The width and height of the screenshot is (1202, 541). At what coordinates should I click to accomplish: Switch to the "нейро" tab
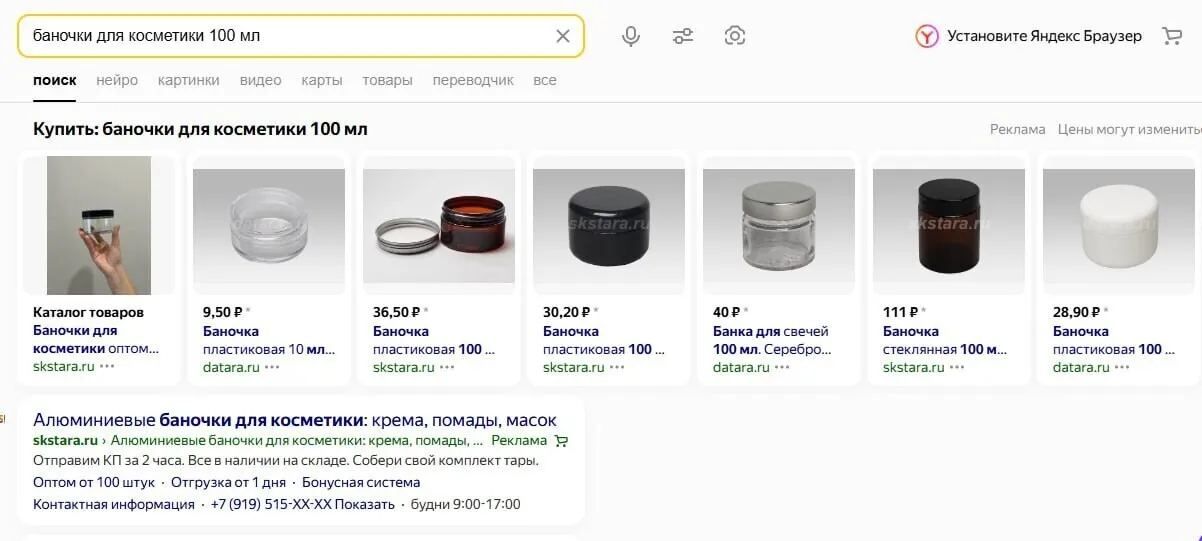point(117,80)
